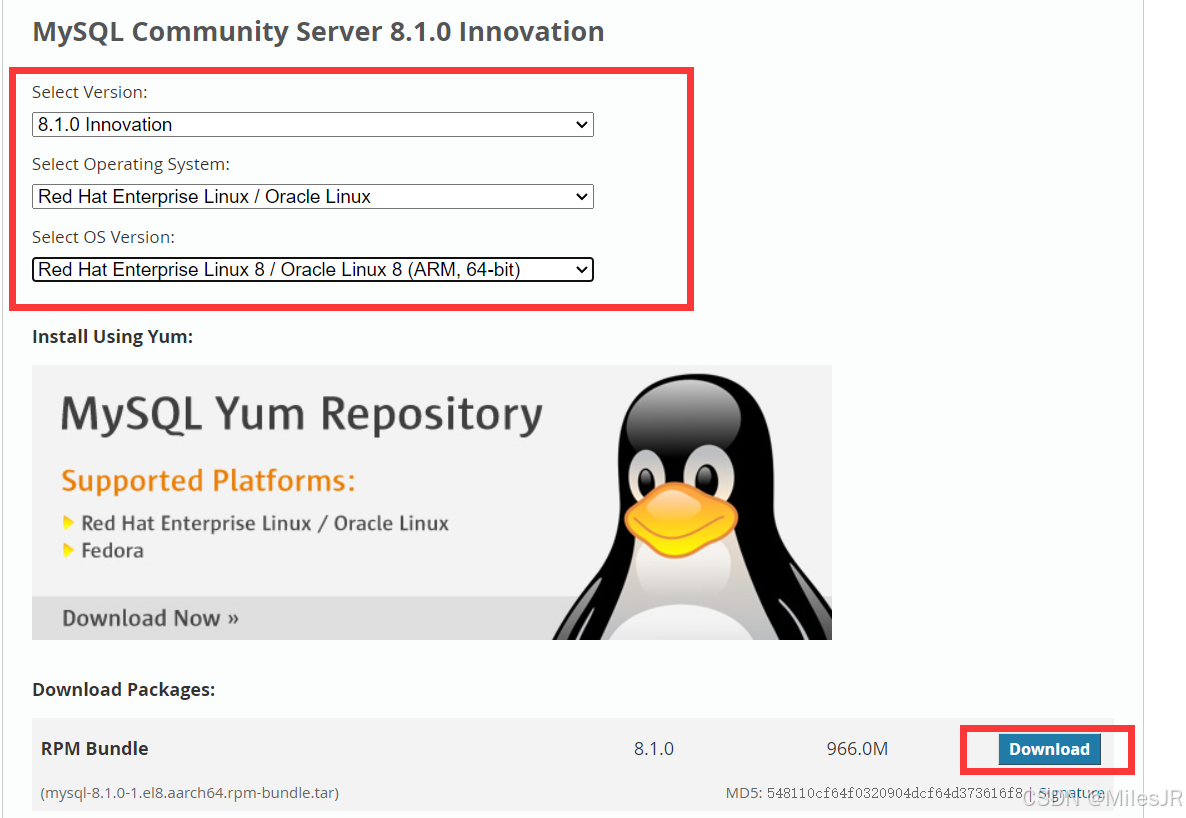This screenshot has width=1186, height=818.
Task: Click the blue Download button for RPM Bundle
Action: (x=1049, y=749)
